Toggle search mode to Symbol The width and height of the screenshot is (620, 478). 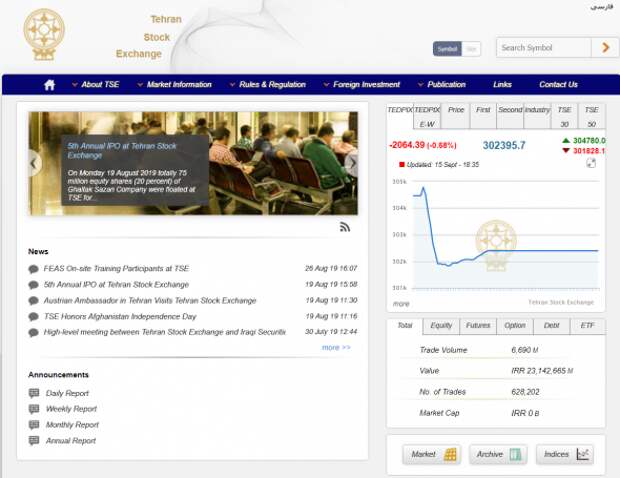447,49
